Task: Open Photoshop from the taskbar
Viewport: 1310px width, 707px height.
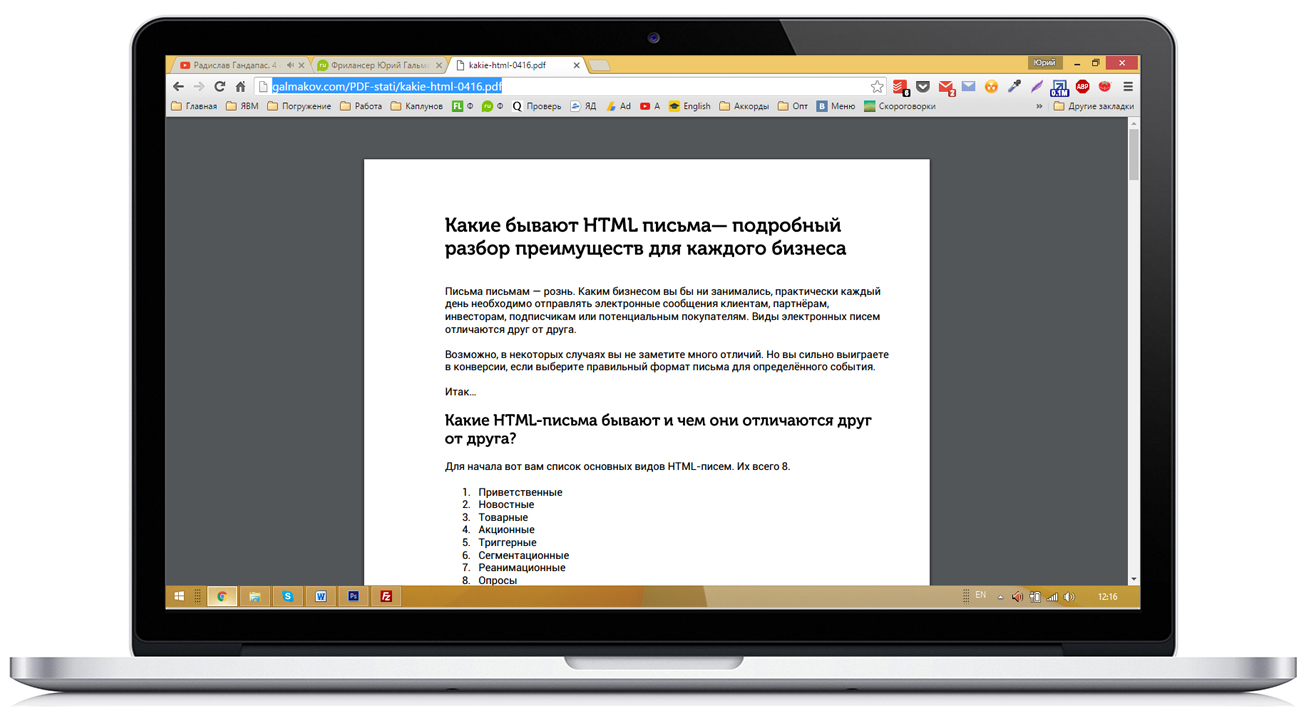Action: pos(353,597)
